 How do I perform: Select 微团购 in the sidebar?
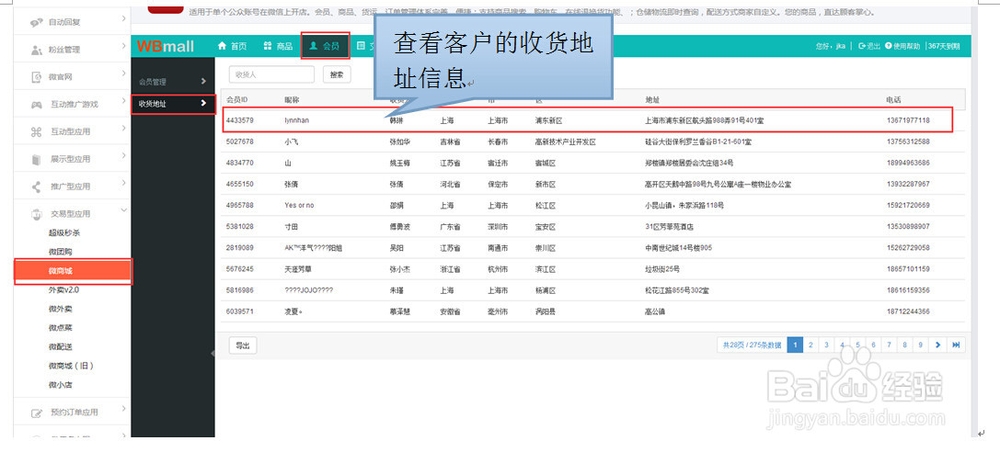tap(60, 252)
